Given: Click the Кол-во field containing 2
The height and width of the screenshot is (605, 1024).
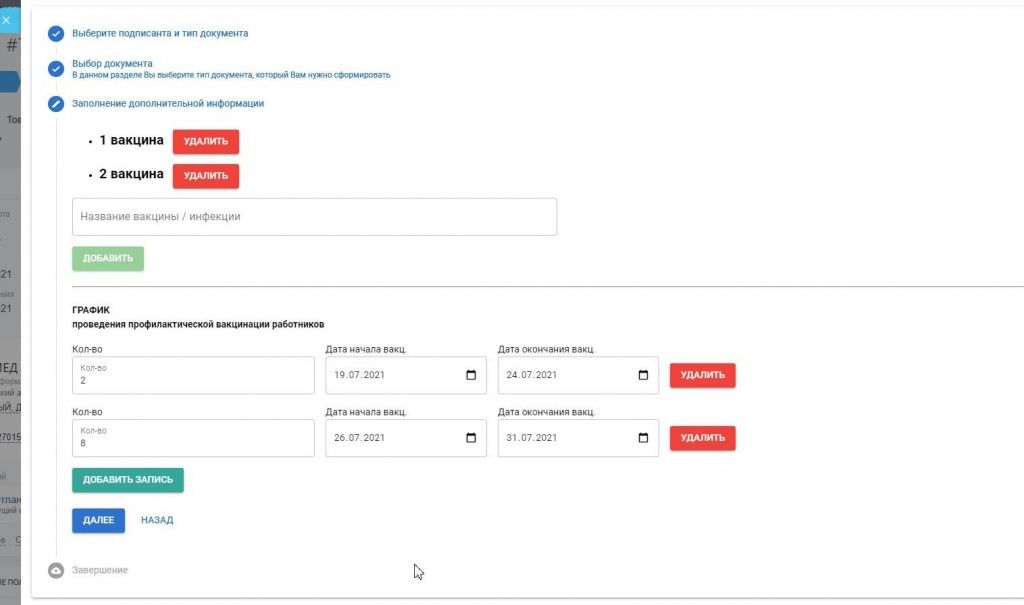Looking at the screenshot, I should coord(193,376).
